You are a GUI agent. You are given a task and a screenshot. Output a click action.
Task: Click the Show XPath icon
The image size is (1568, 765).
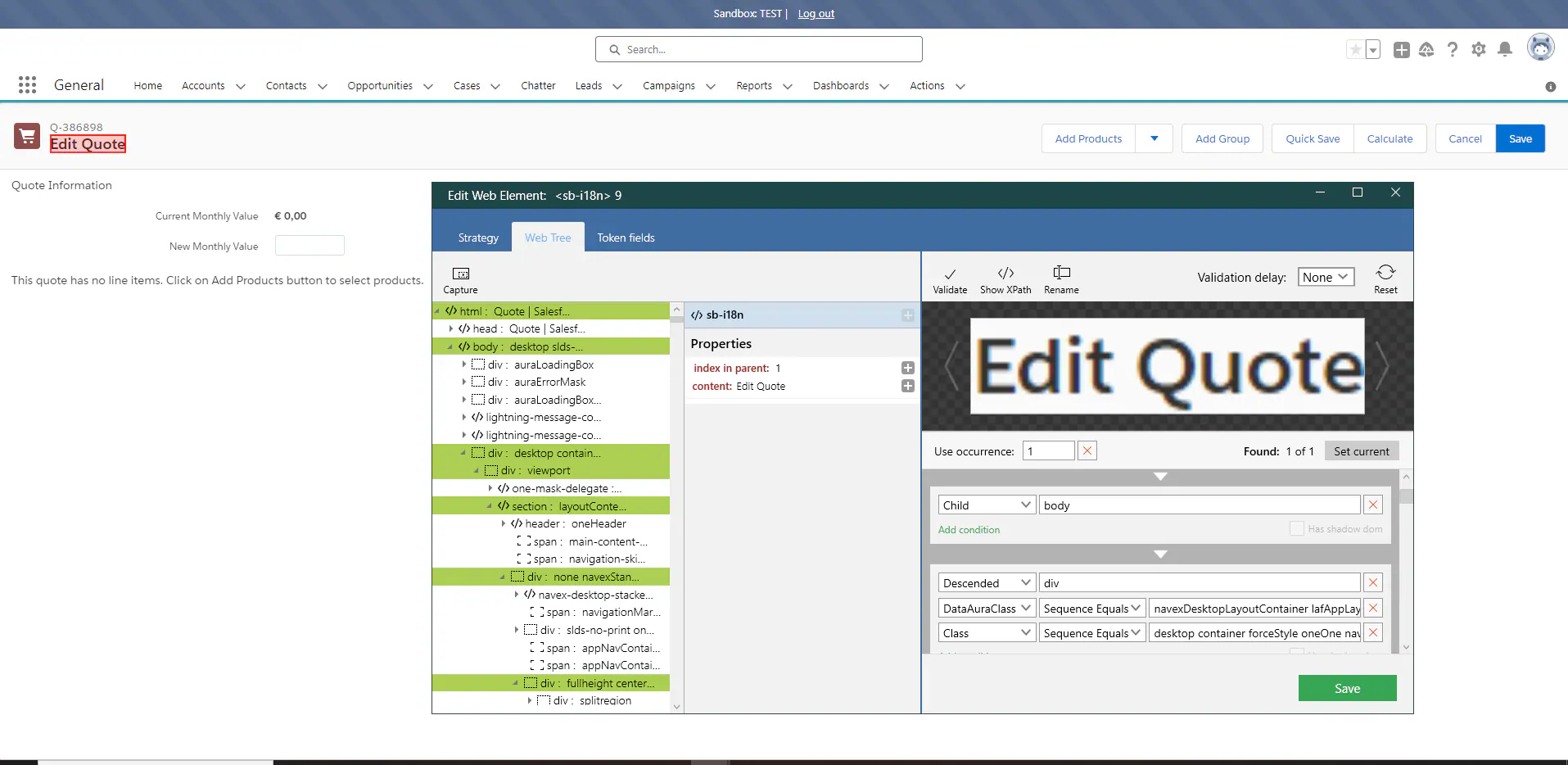click(1005, 274)
